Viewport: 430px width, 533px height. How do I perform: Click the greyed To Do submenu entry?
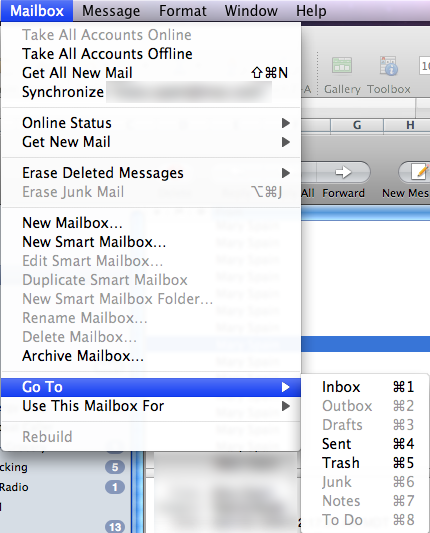365,520
